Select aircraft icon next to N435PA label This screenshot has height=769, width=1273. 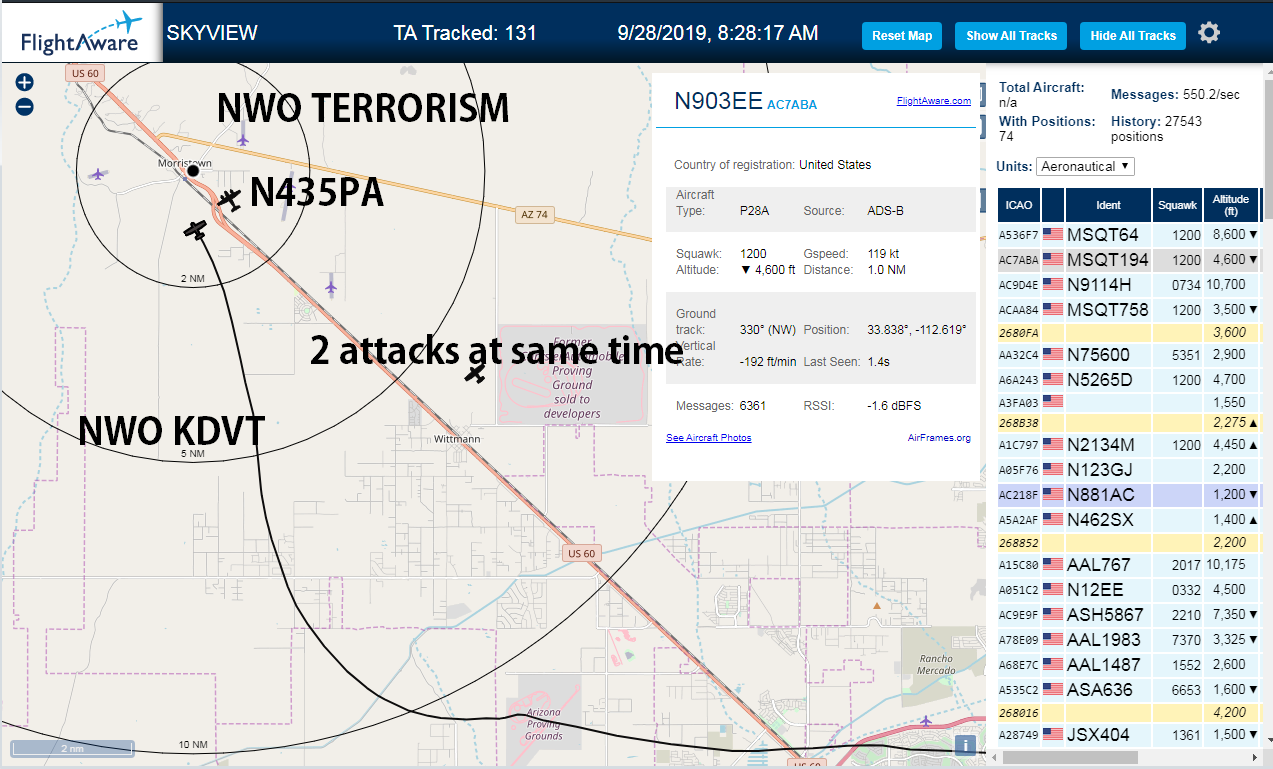[x=230, y=199]
